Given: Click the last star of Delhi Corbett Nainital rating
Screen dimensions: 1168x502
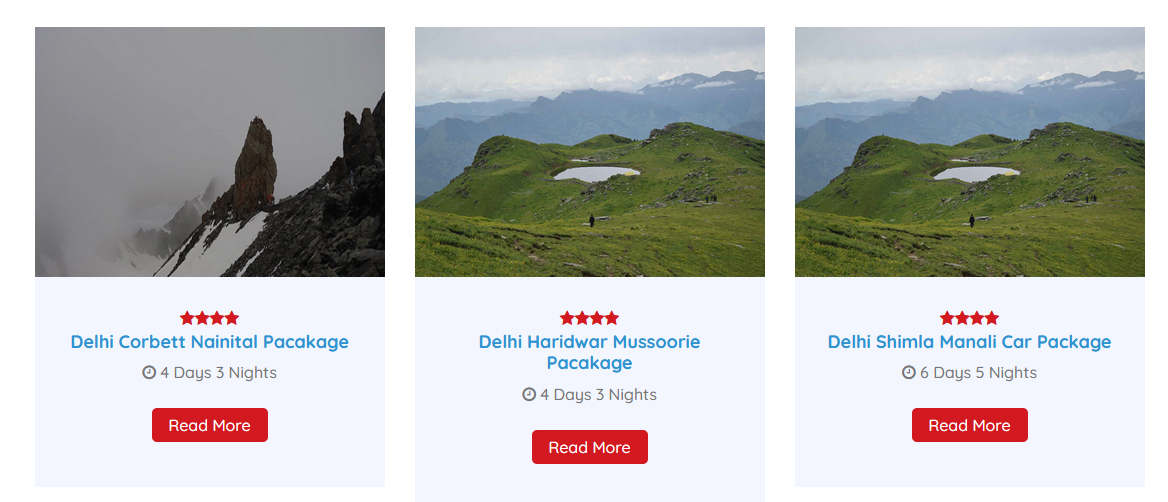Looking at the screenshot, I should (x=232, y=318).
